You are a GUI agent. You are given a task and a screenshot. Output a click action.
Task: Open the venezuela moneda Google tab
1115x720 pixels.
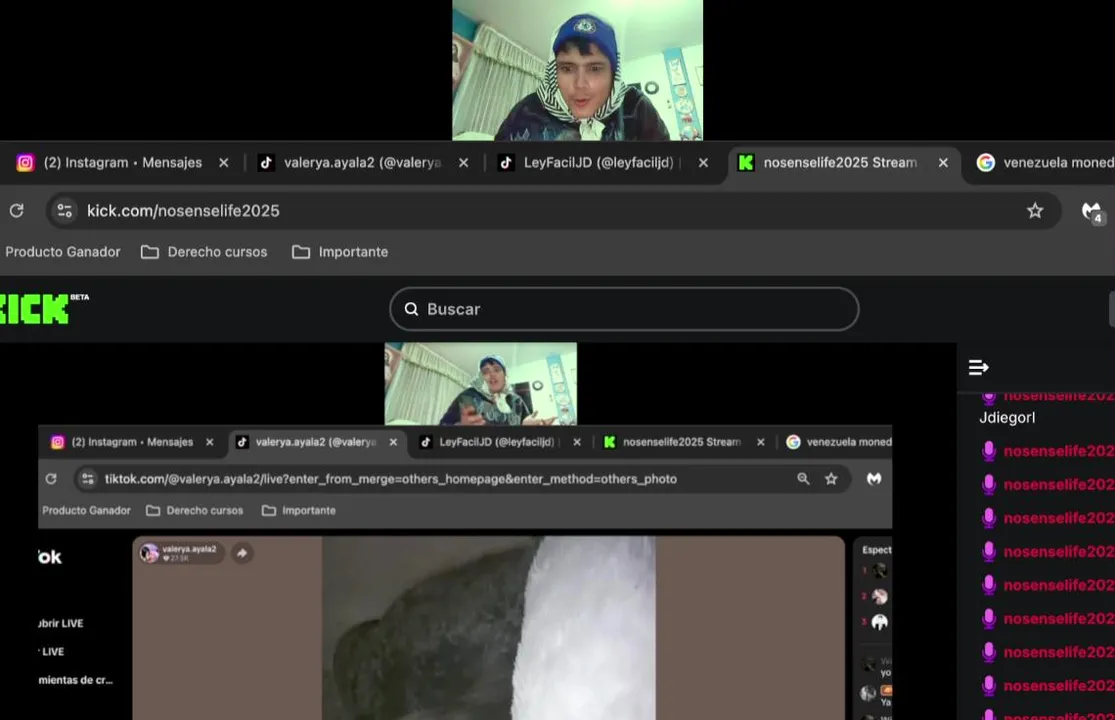coord(1042,163)
